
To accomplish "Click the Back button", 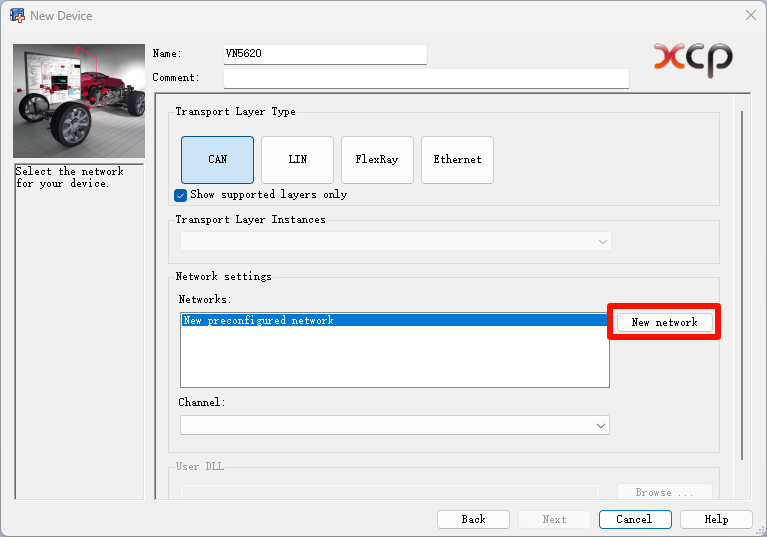I will [x=473, y=519].
